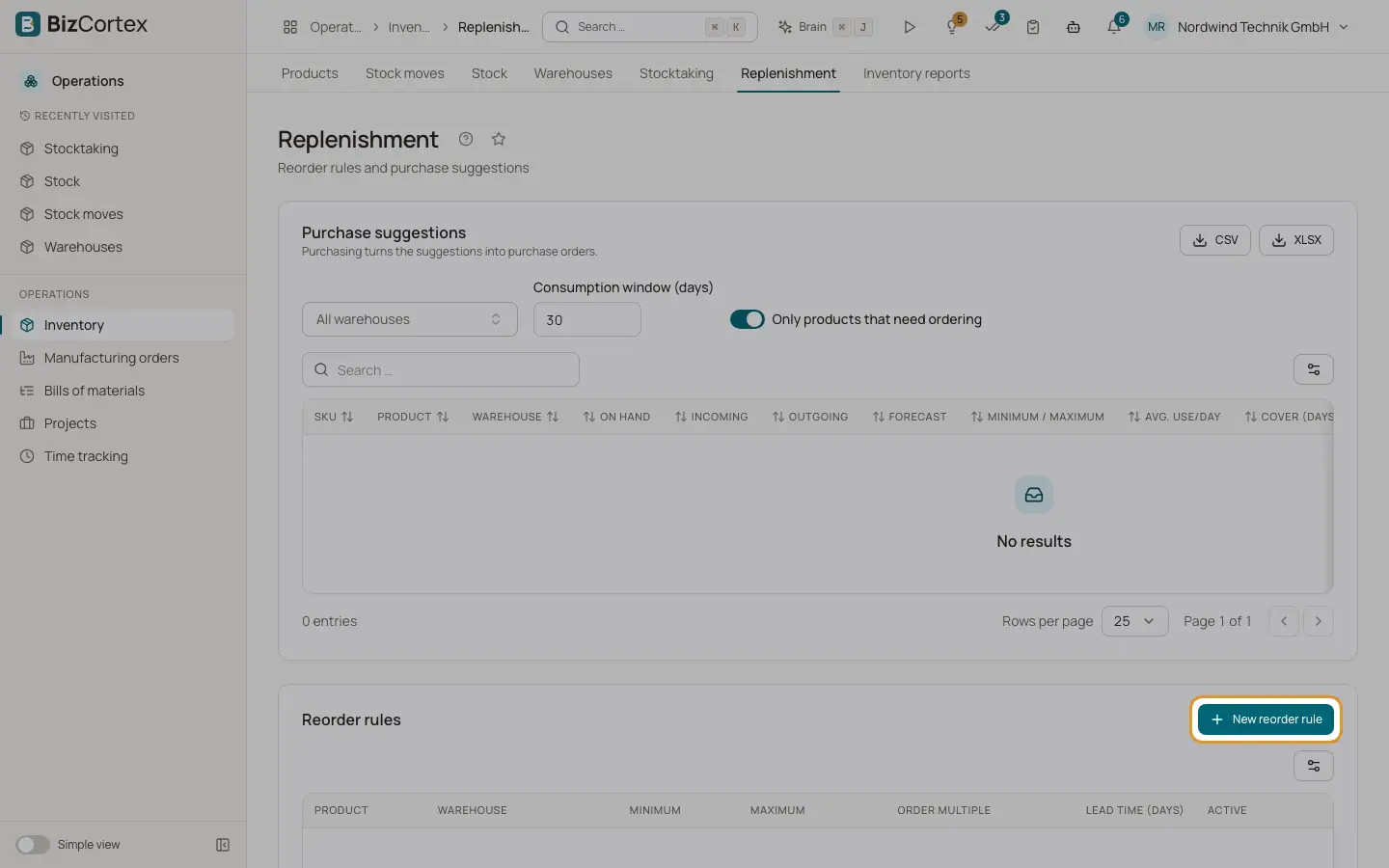This screenshot has height=868, width=1389.
Task: Create a New reorder rule
Action: click(1266, 719)
